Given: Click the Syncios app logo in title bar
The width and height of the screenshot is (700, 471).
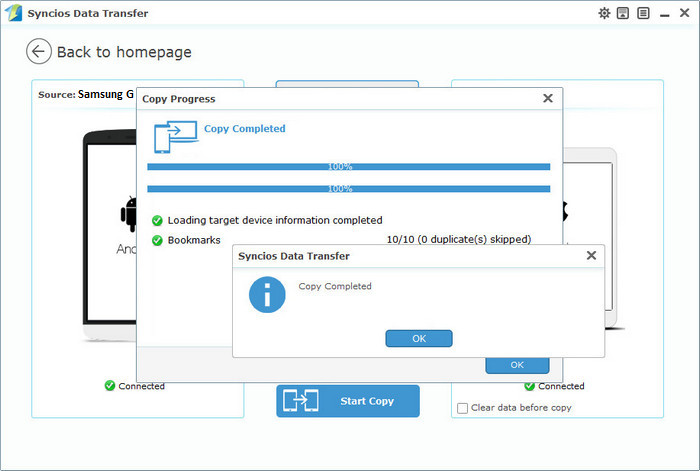Looking at the screenshot, I should tap(13, 13).
